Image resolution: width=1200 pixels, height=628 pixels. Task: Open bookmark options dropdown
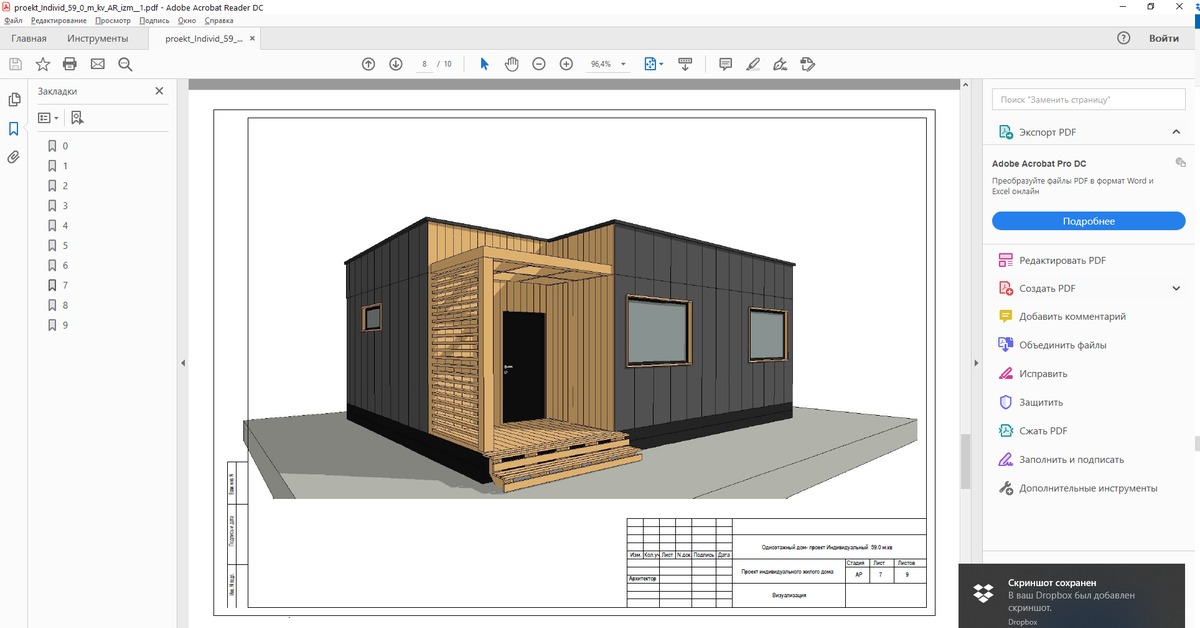tap(48, 117)
